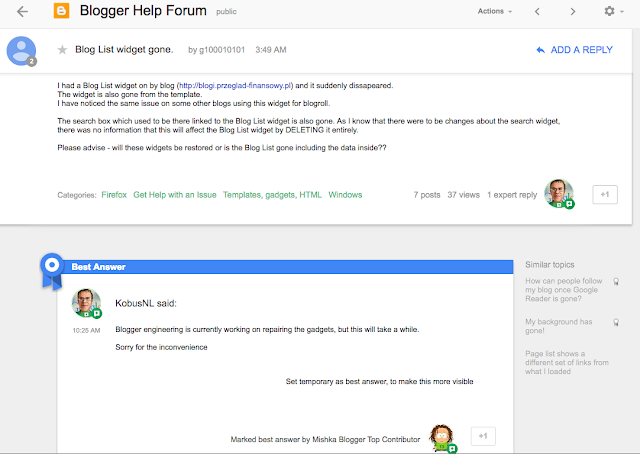640x454 pixels.
Task: Select the Get Help with an Issue category
Action: point(175,195)
